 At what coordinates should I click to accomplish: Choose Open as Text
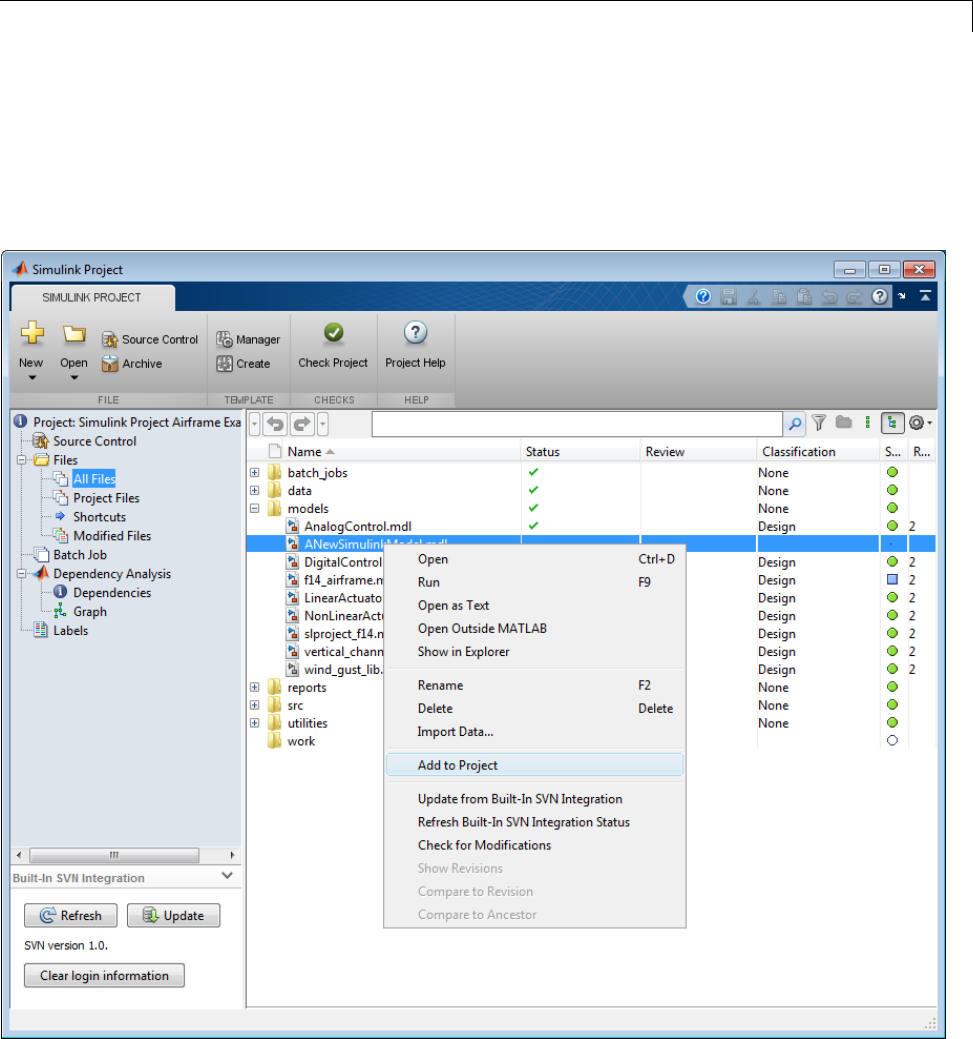pos(534,606)
